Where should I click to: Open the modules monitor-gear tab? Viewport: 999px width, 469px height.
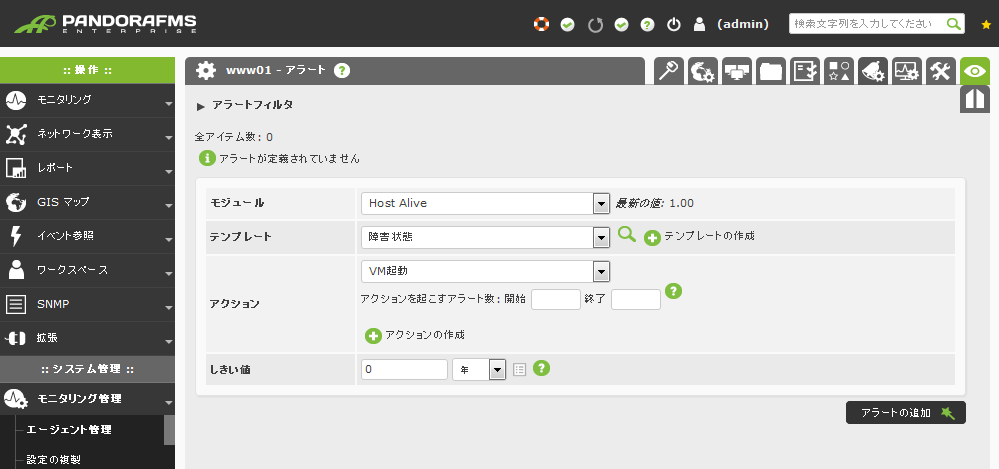coord(907,71)
